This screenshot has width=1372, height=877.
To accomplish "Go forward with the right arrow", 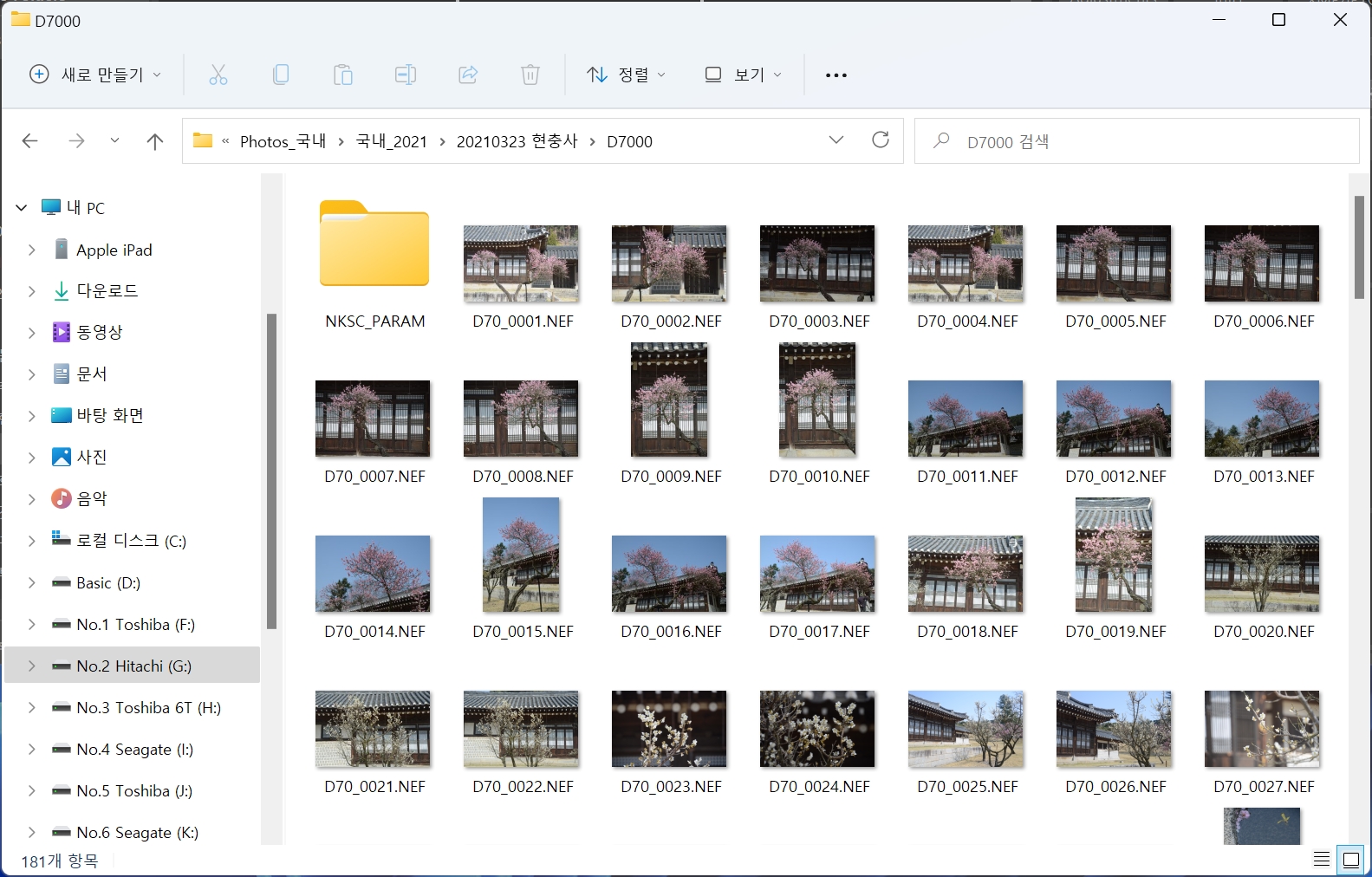I will point(77,141).
